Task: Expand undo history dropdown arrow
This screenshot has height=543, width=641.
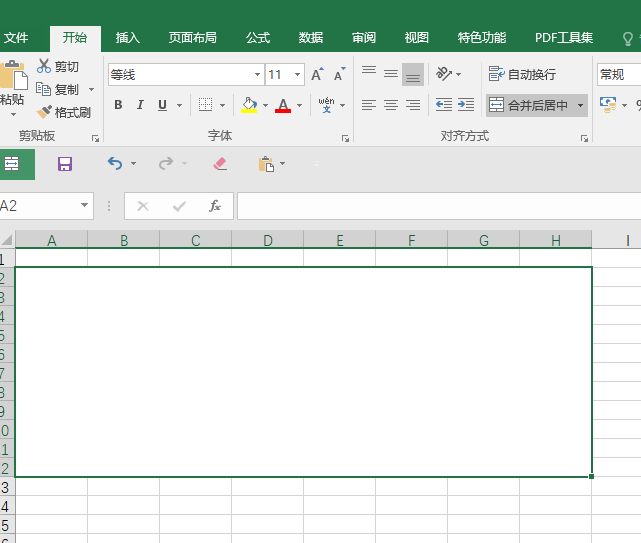Action: [x=134, y=164]
